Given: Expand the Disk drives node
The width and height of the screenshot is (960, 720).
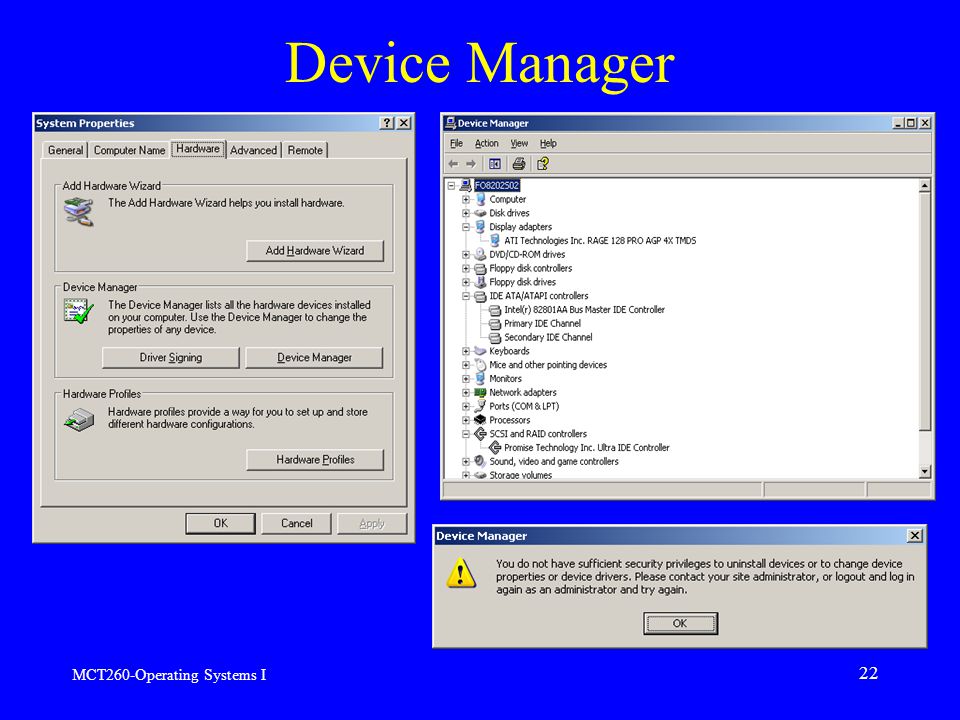Looking at the screenshot, I should point(466,213).
